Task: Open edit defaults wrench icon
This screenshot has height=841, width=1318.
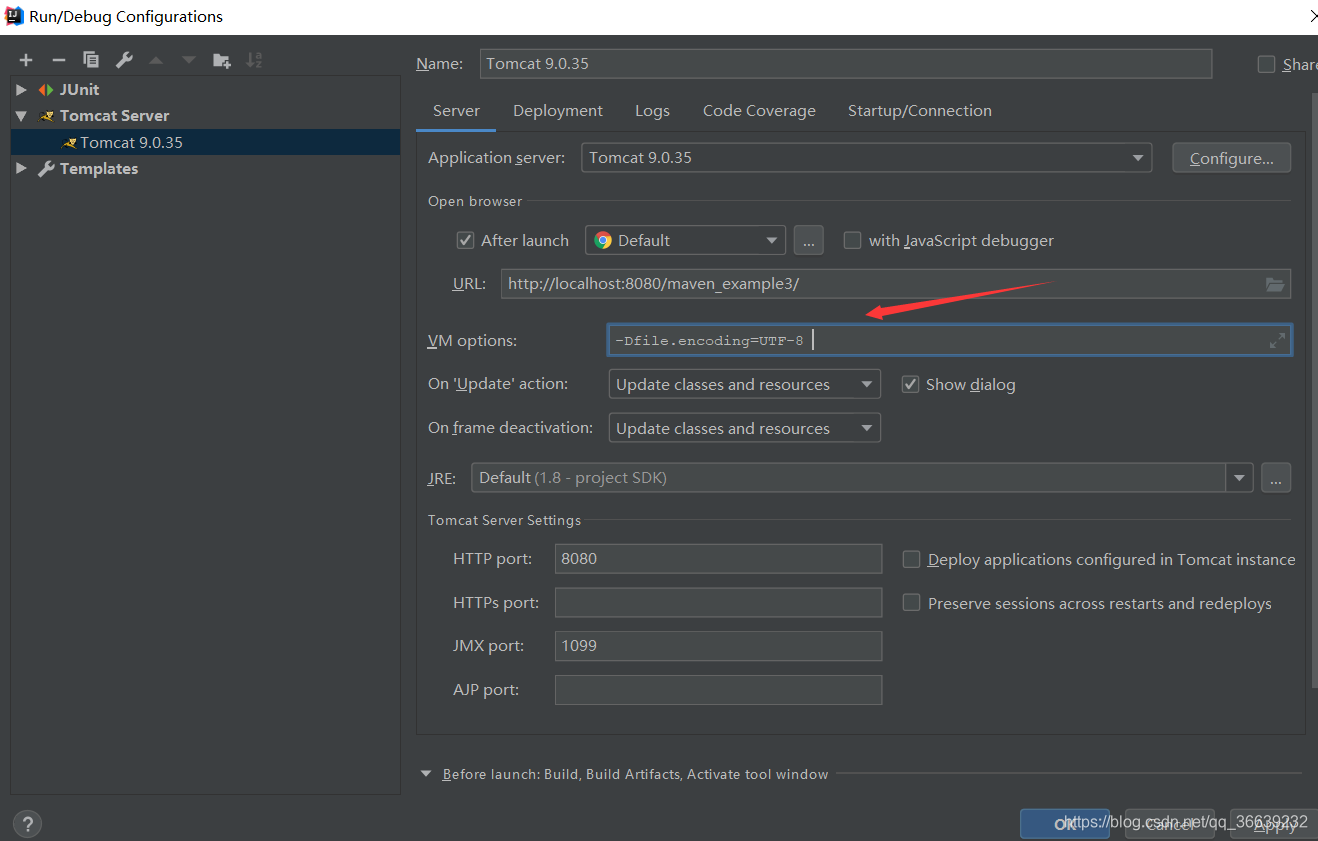Action: (124, 60)
